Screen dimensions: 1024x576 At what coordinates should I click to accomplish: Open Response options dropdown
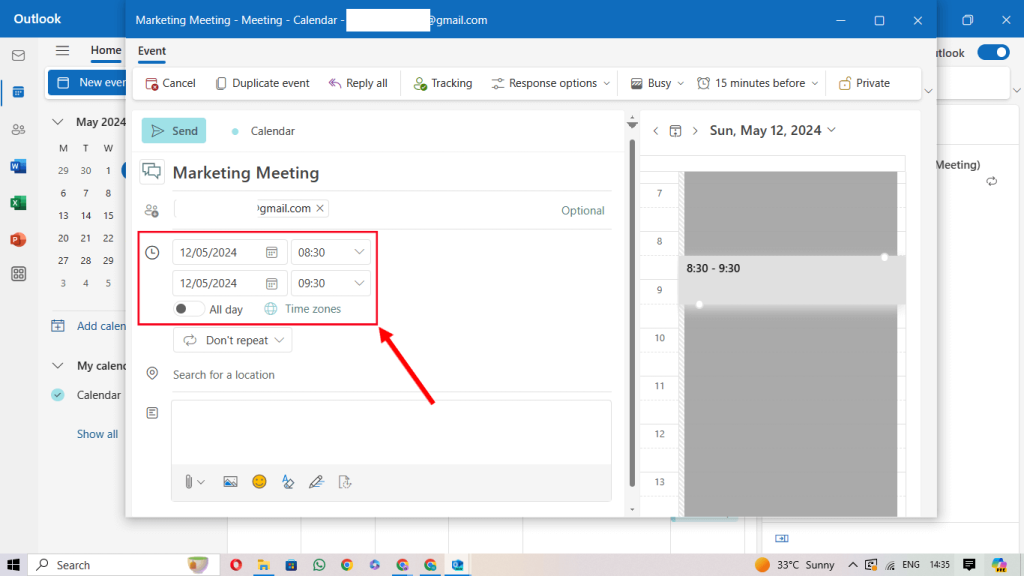pyautogui.click(x=551, y=83)
